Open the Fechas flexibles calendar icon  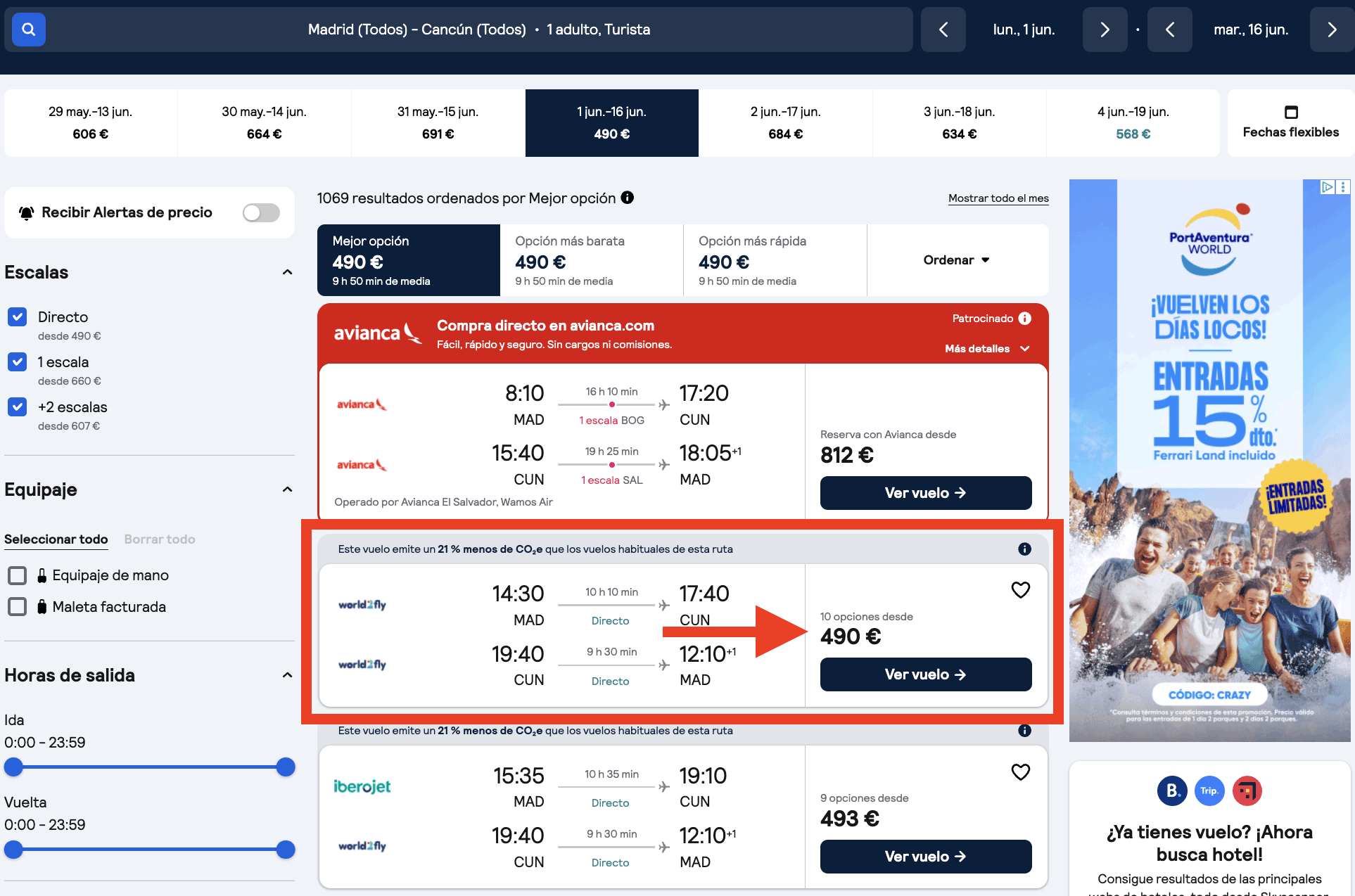click(x=1292, y=113)
